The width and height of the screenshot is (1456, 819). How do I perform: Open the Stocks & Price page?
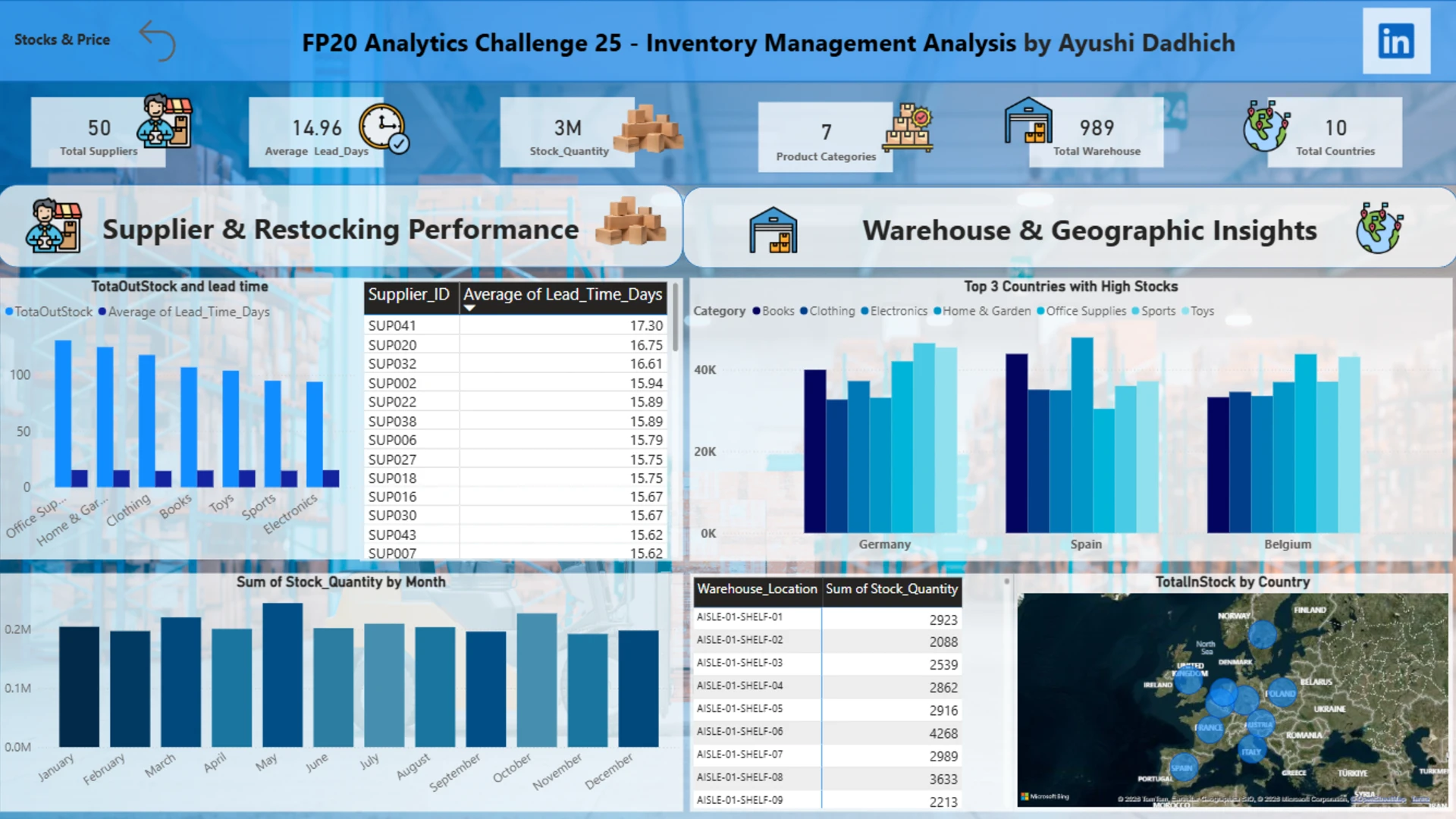[x=62, y=39]
